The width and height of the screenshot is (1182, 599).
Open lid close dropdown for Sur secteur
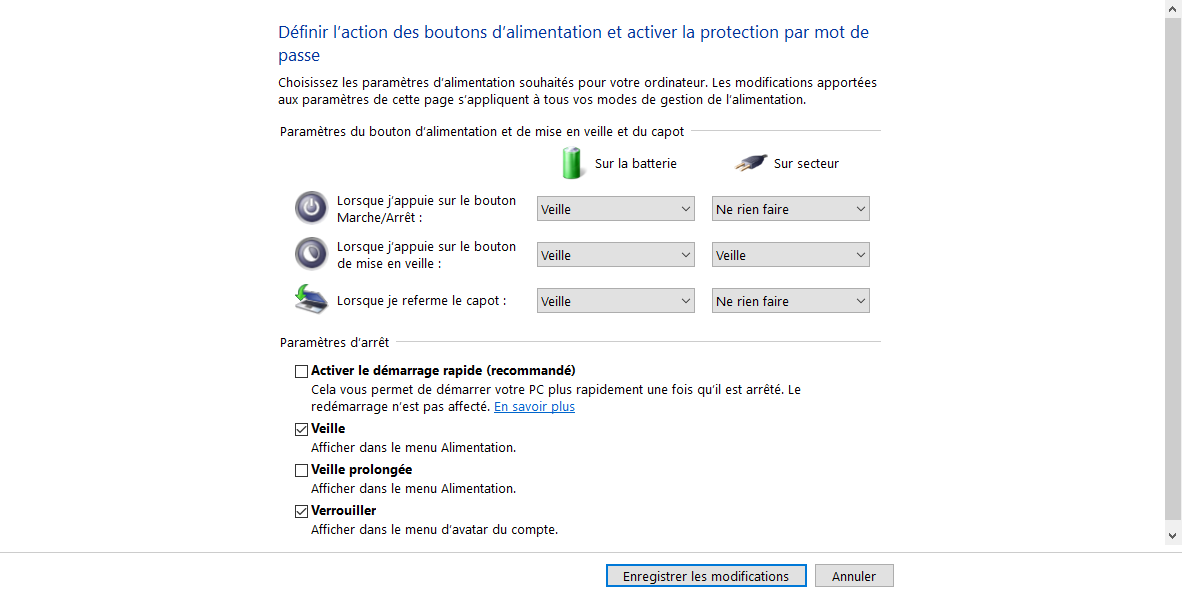tap(791, 301)
